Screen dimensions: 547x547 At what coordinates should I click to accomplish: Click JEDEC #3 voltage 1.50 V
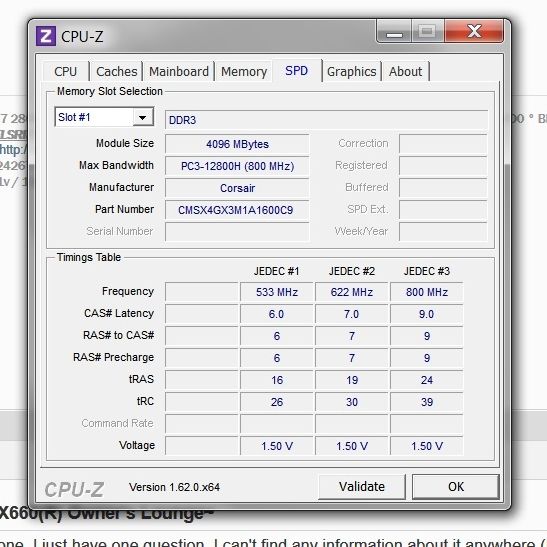pyautogui.click(x=427, y=446)
